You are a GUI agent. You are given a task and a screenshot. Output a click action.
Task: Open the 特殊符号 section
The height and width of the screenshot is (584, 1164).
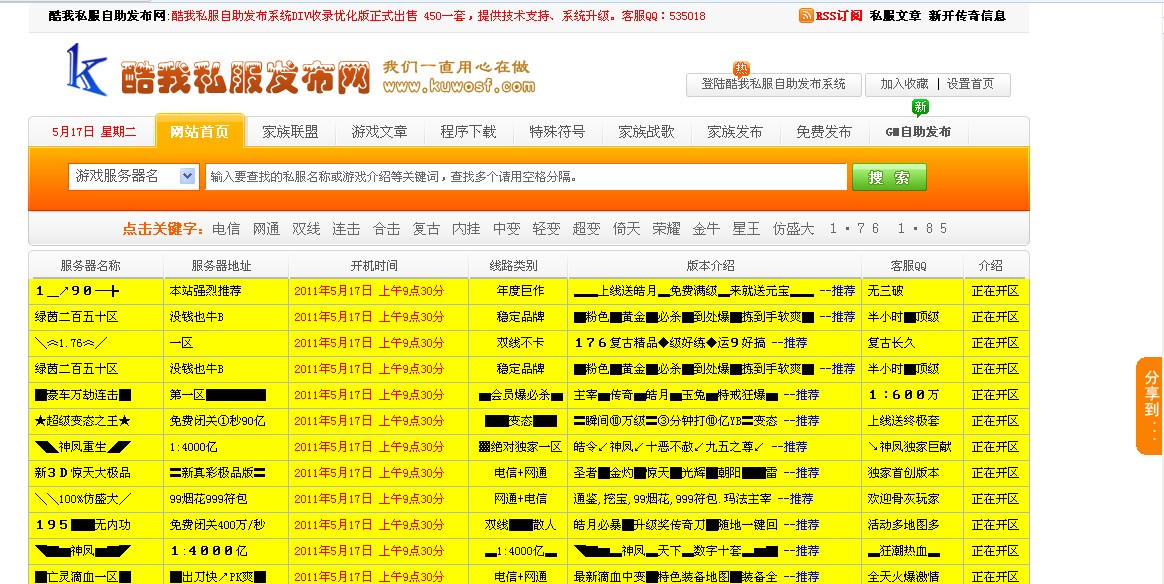[556, 130]
